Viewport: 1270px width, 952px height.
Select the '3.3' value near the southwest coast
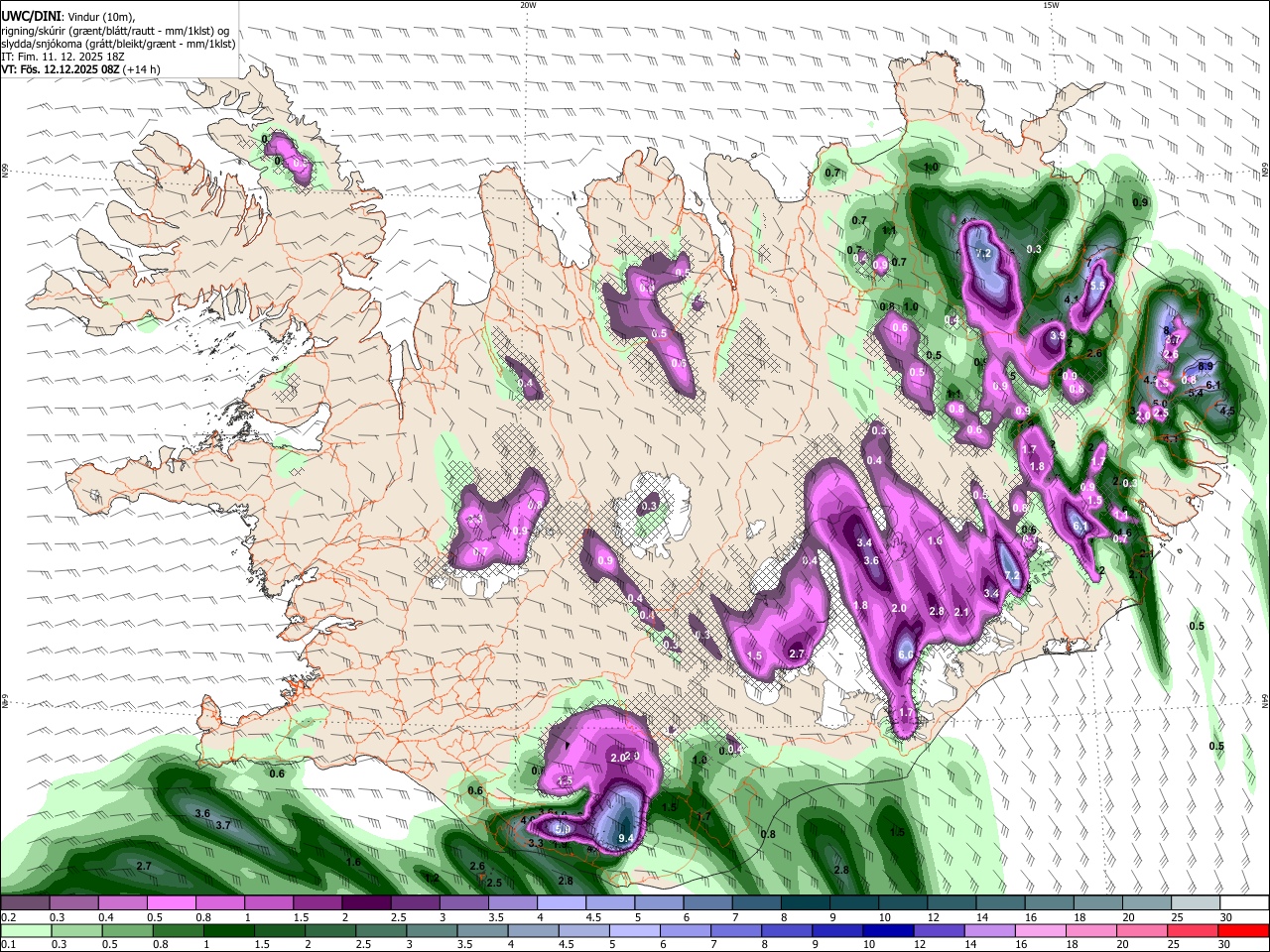pyautogui.click(x=536, y=844)
